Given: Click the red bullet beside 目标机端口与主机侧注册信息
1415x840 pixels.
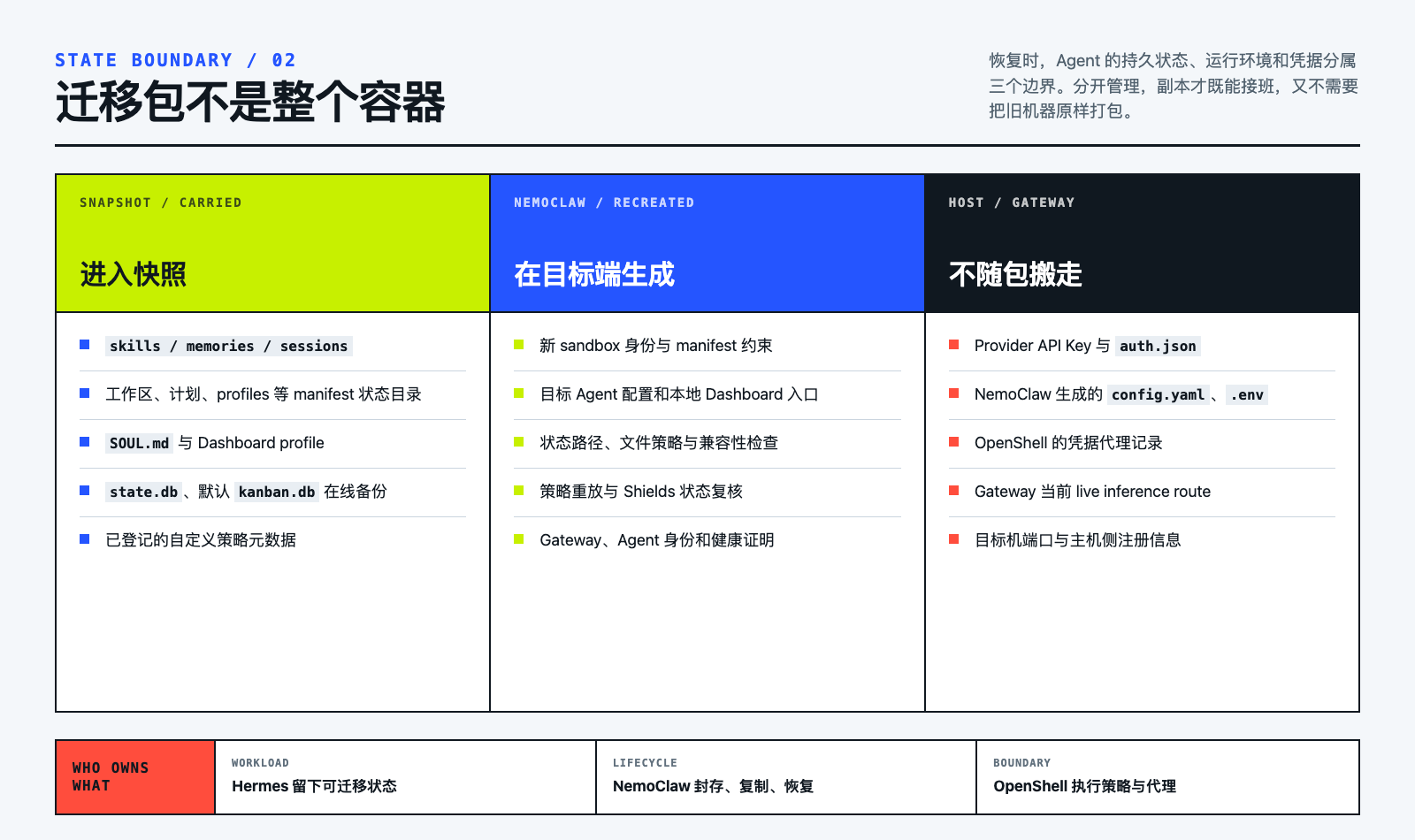Looking at the screenshot, I should pyautogui.click(x=953, y=539).
